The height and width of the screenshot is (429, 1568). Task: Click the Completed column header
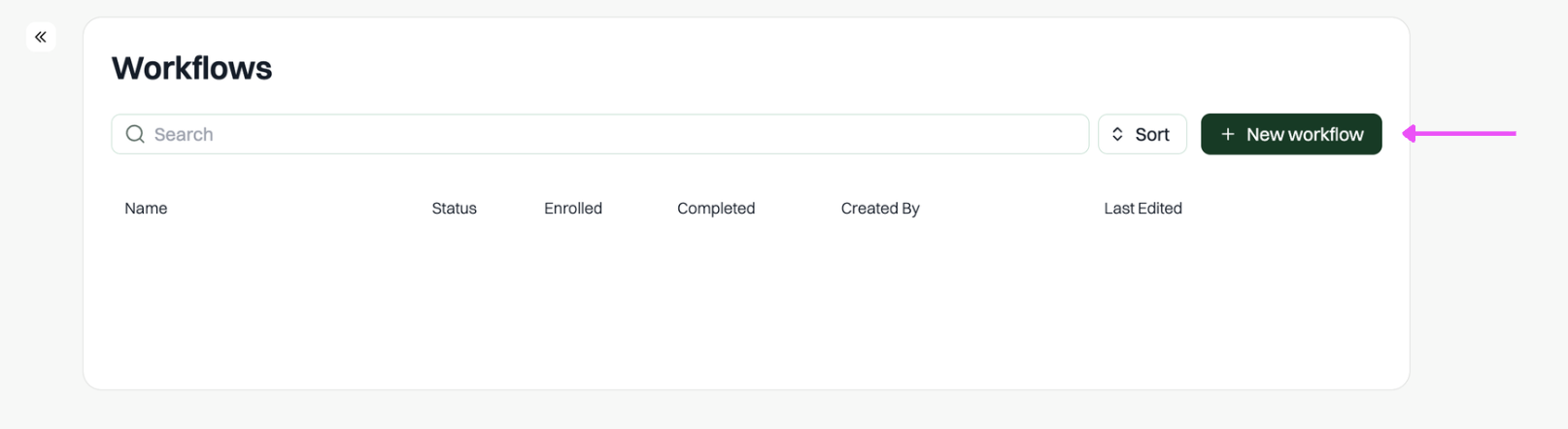(716, 208)
